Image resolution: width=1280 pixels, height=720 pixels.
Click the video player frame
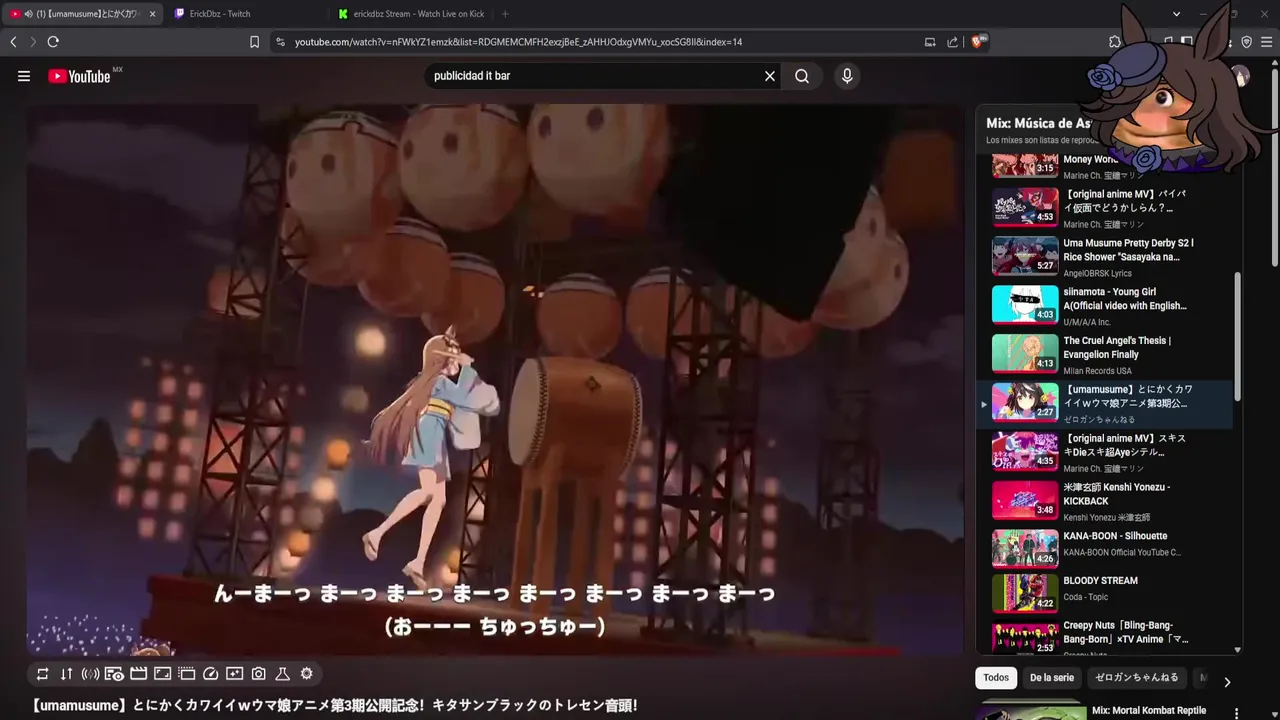(495, 380)
